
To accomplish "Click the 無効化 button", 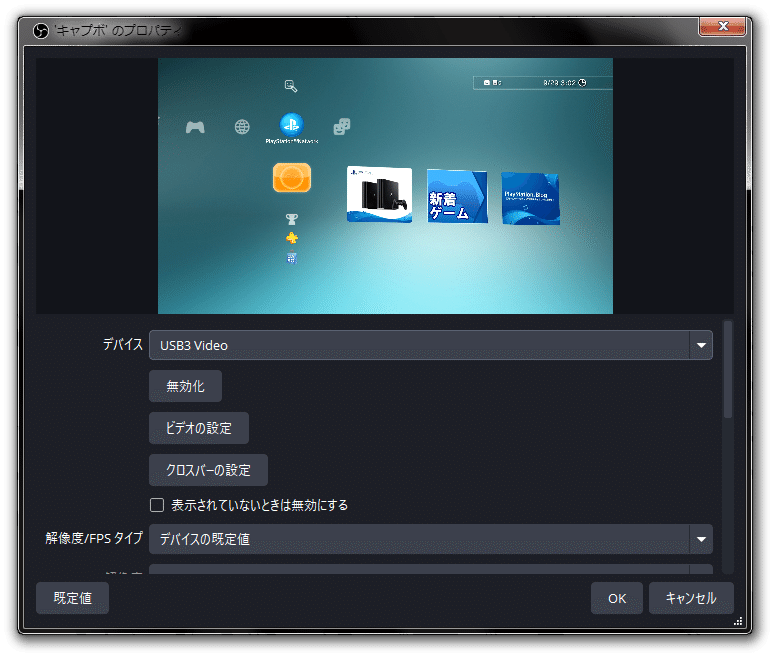I will (x=185, y=386).
